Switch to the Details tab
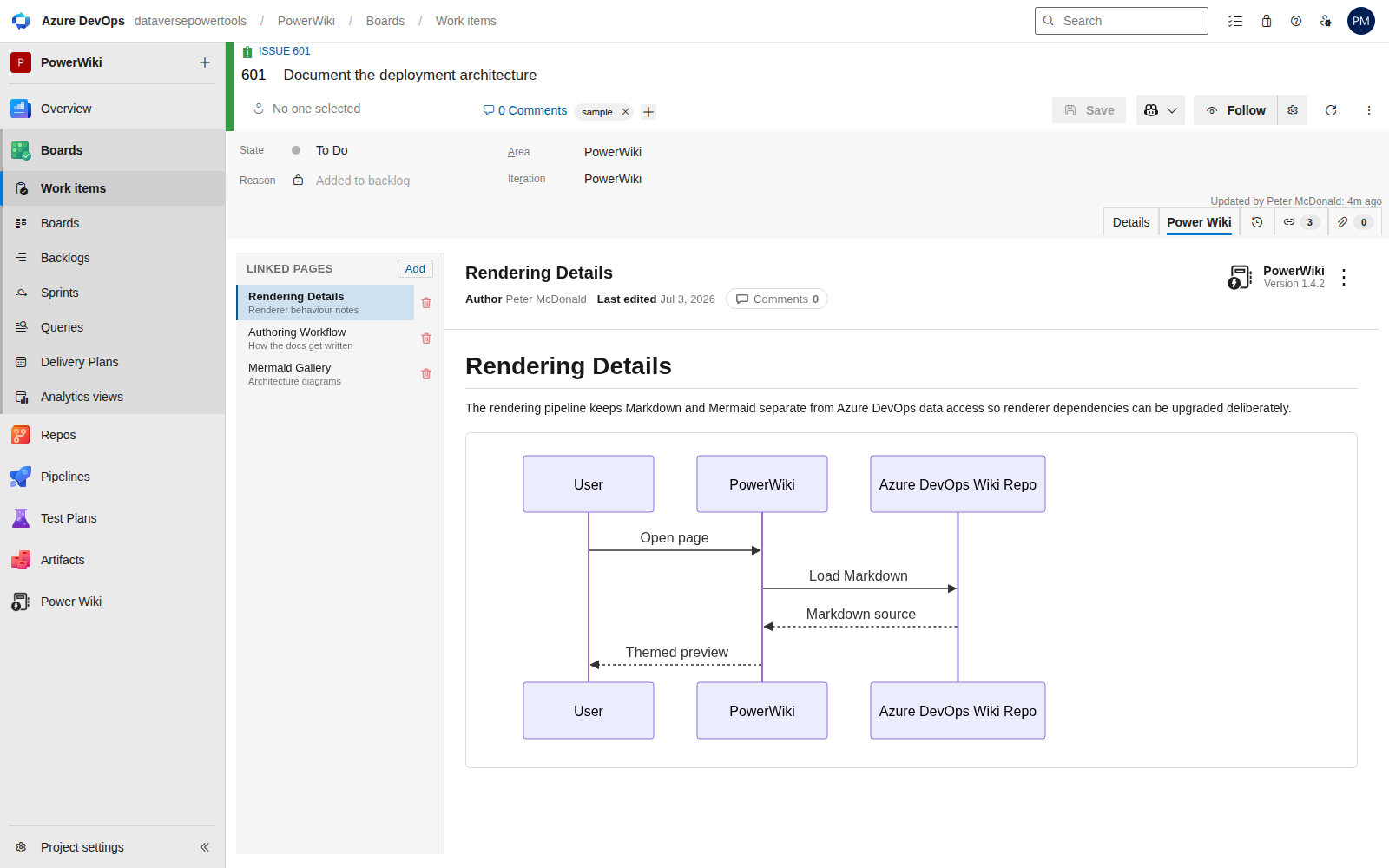Image resolution: width=1389 pixels, height=868 pixels. [x=1131, y=222]
